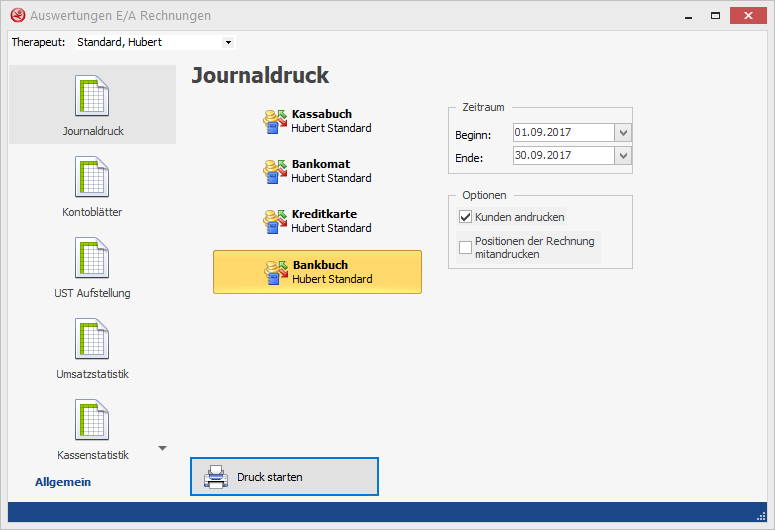The height and width of the screenshot is (530, 775).
Task: Choose the Umsatzstatistik sidebar icon
Action: pyautogui.click(x=92, y=340)
